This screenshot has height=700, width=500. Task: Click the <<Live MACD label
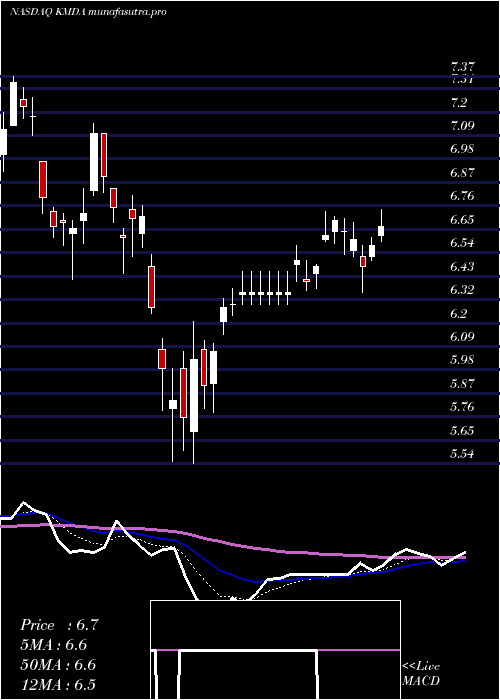coord(421,673)
